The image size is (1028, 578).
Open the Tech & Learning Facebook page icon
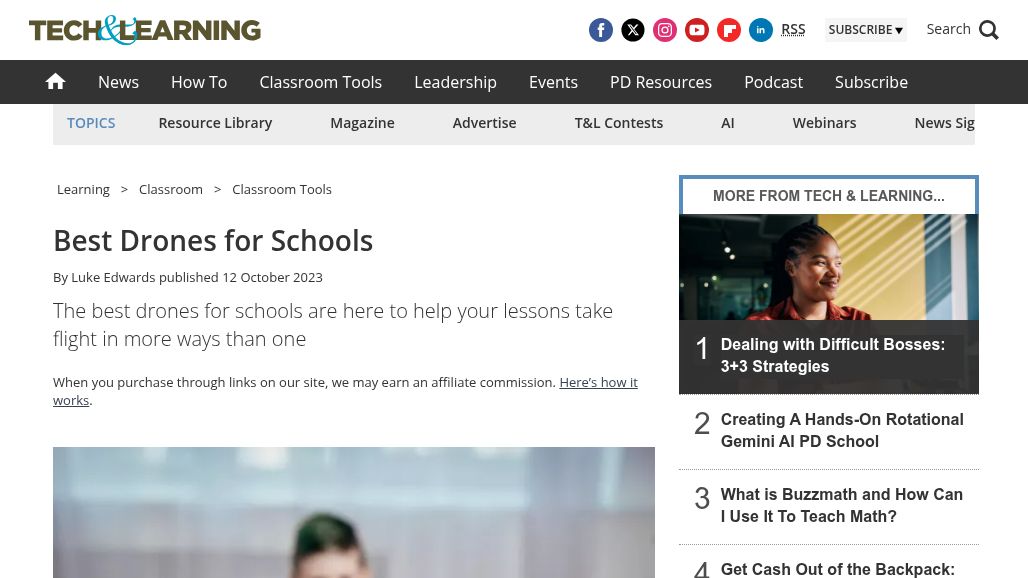[x=601, y=30]
